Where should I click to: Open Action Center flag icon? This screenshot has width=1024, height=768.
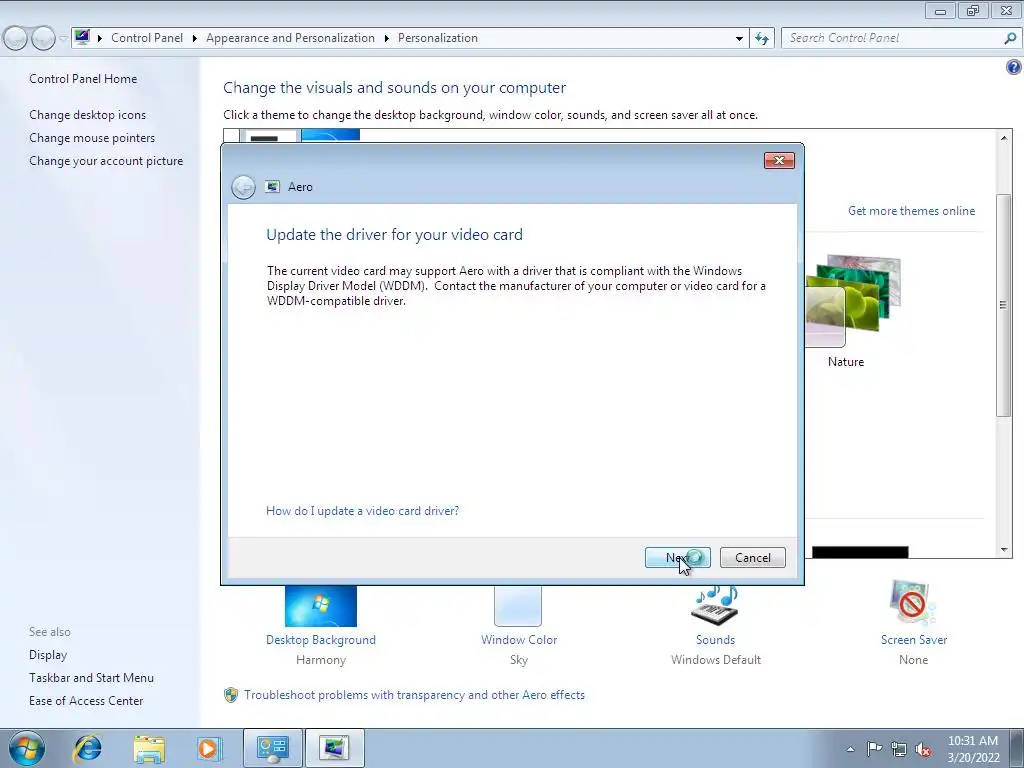click(873, 749)
